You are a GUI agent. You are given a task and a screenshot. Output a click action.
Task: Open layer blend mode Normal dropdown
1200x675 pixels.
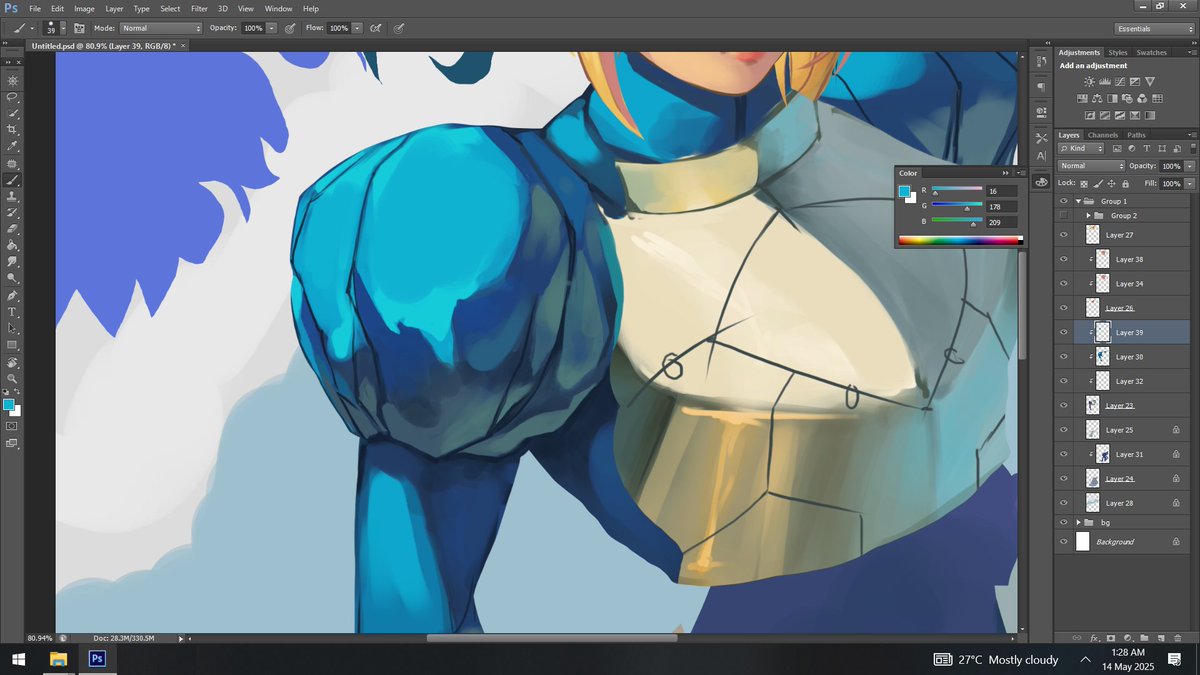coord(1092,166)
